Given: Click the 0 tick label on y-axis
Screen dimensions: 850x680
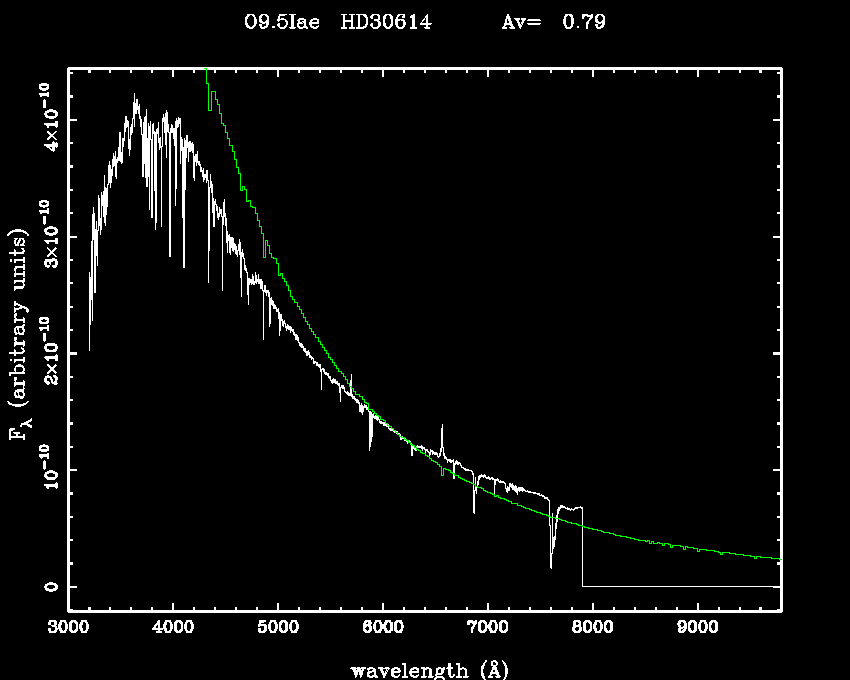Looking at the screenshot, I should [x=49, y=587].
